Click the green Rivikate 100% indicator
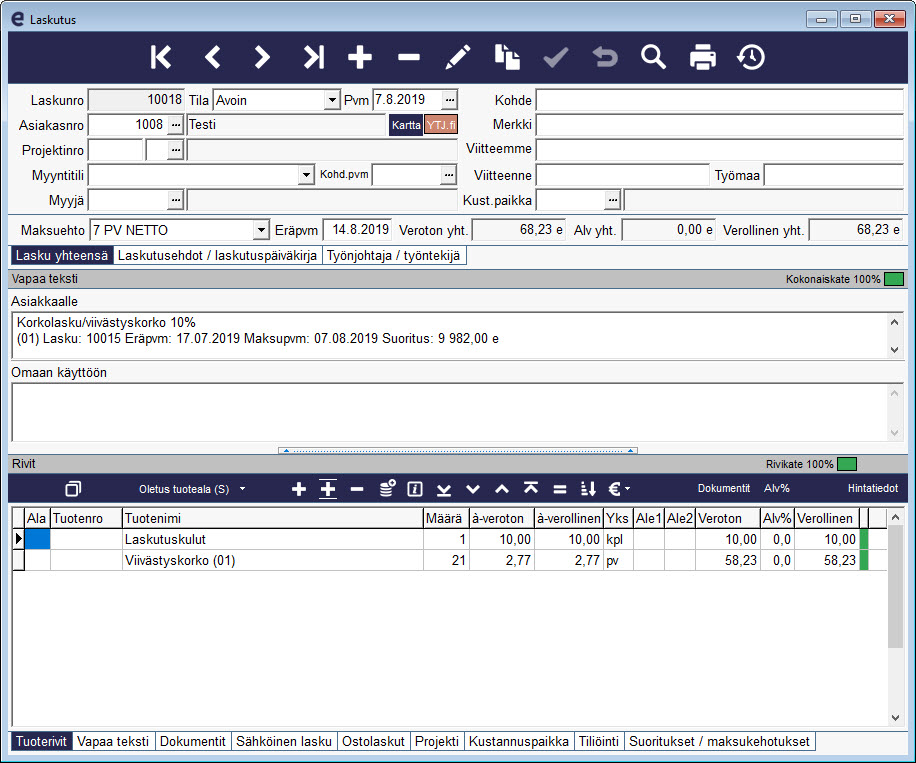 846,464
